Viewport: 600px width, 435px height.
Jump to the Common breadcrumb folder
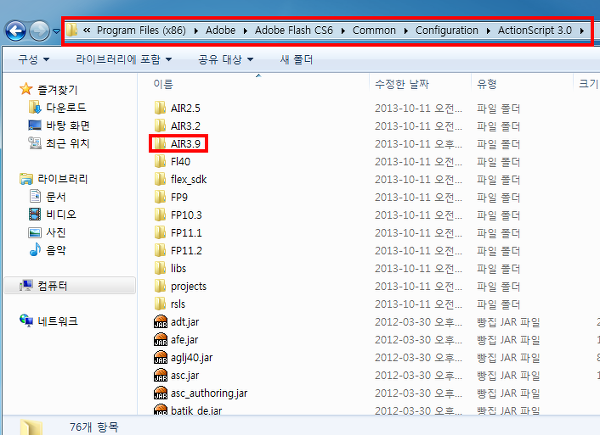click(x=374, y=30)
